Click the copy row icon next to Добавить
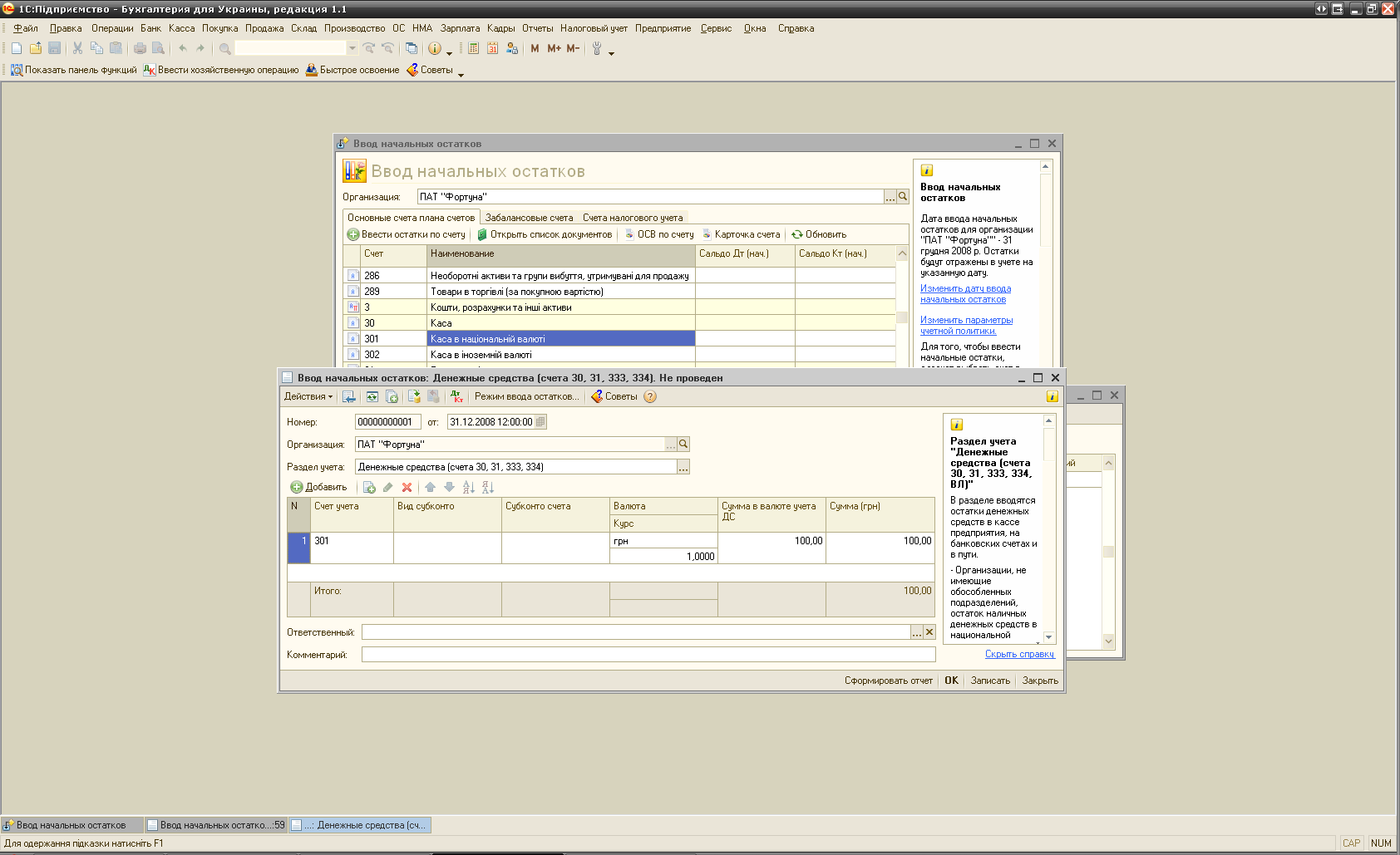The image size is (1400, 855). click(369, 487)
